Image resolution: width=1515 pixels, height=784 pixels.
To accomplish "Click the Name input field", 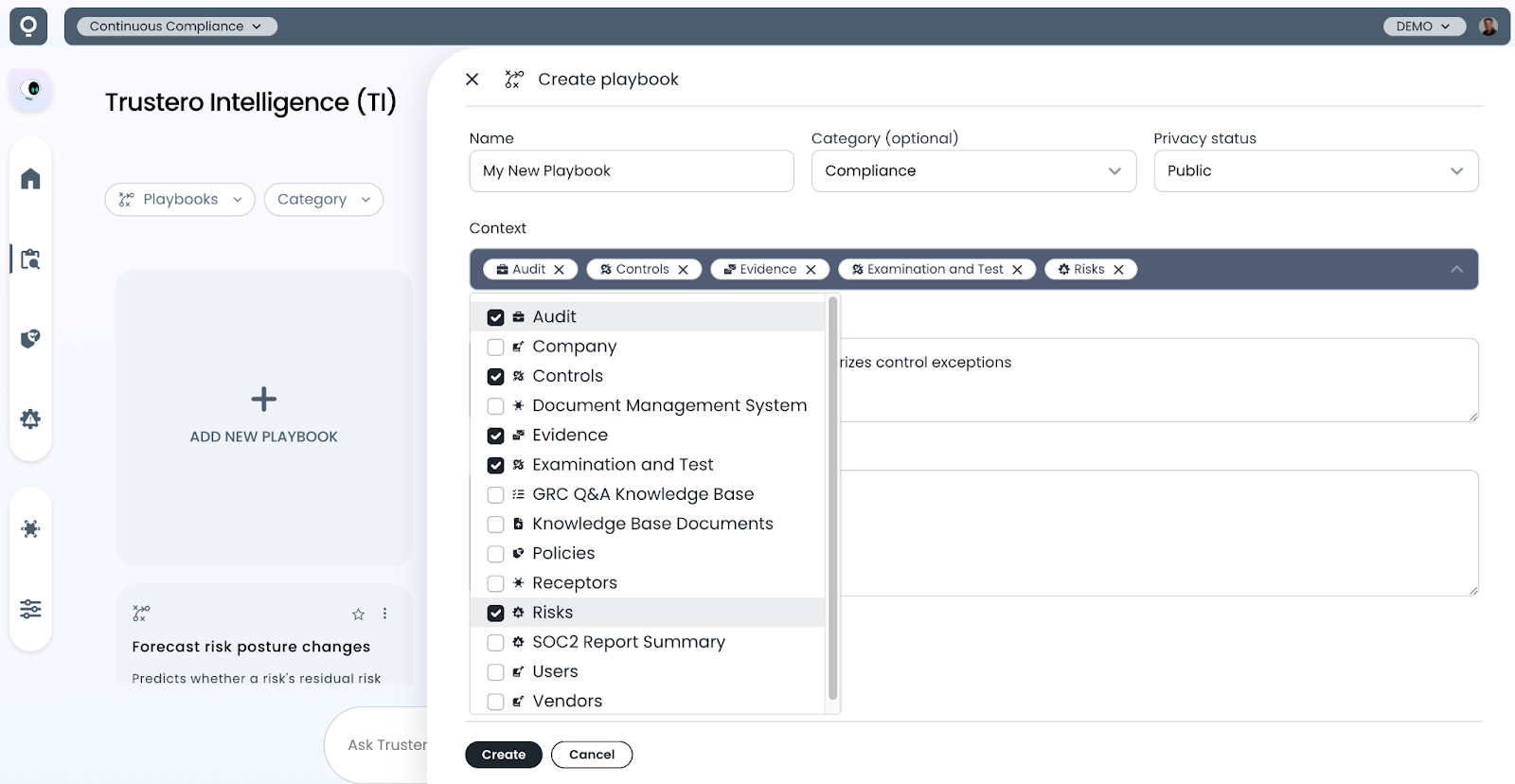I will [x=632, y=171].
